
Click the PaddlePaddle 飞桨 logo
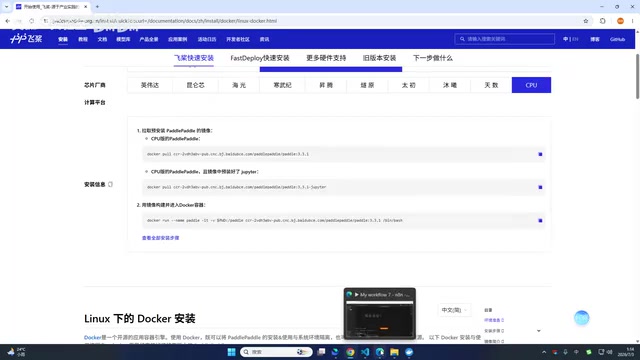(26, 39)
